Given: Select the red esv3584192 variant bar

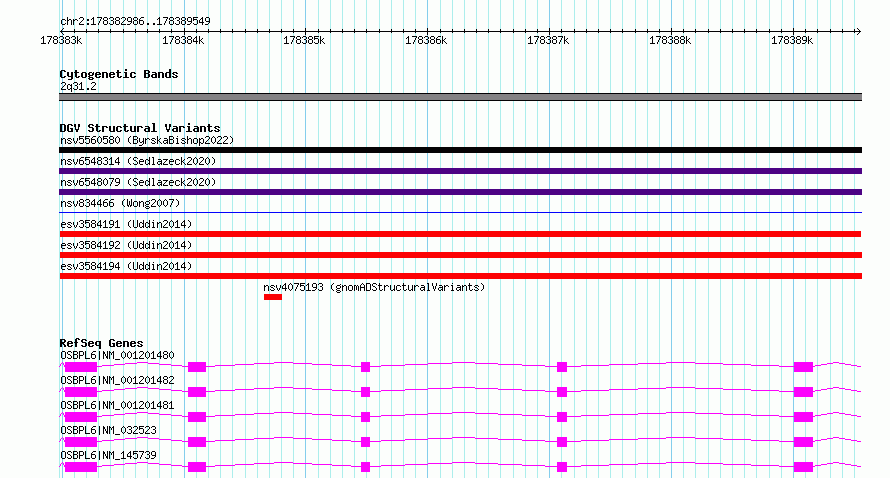Looking at the screenshot, I should [460, 255].
